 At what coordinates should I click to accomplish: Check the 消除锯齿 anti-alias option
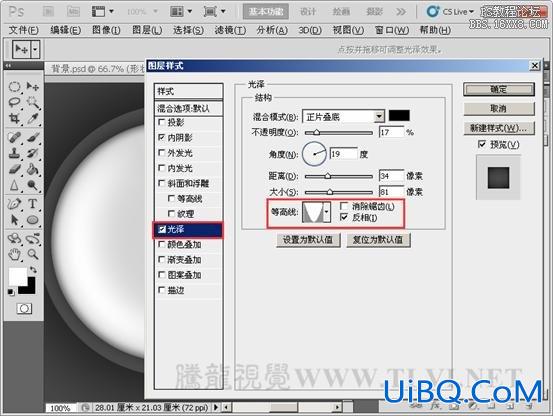(344, 206)
